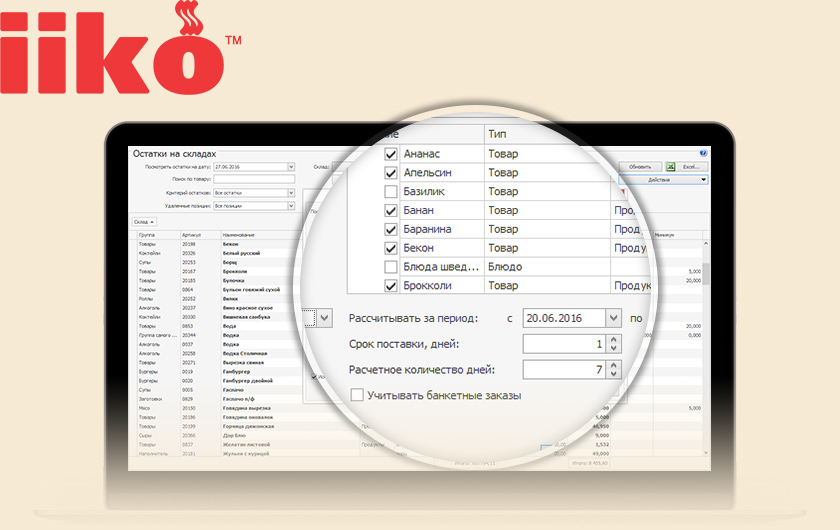Select the Говядина вырезка row

point(247,408)
